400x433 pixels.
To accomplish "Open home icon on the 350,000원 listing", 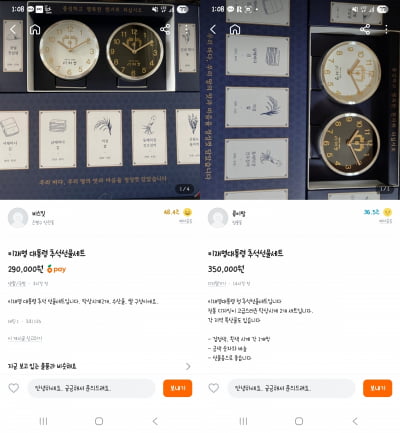I will pyautogui.click(x=235, y=30).
